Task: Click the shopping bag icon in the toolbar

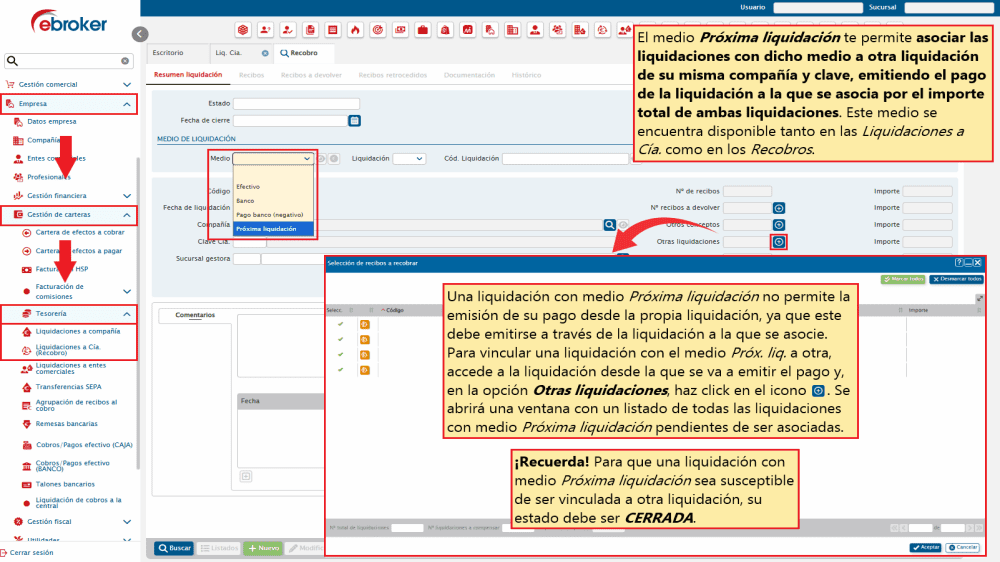Action: tap(445, 30)
